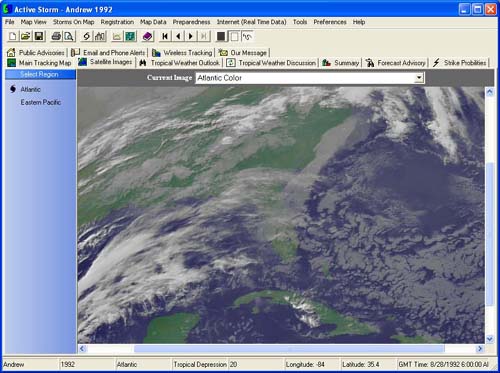Click vertical scrollbar down arrow
Image resolution: width=500 pixels, height=373 pixels.
pyautogui.click(x=489, y=339)
